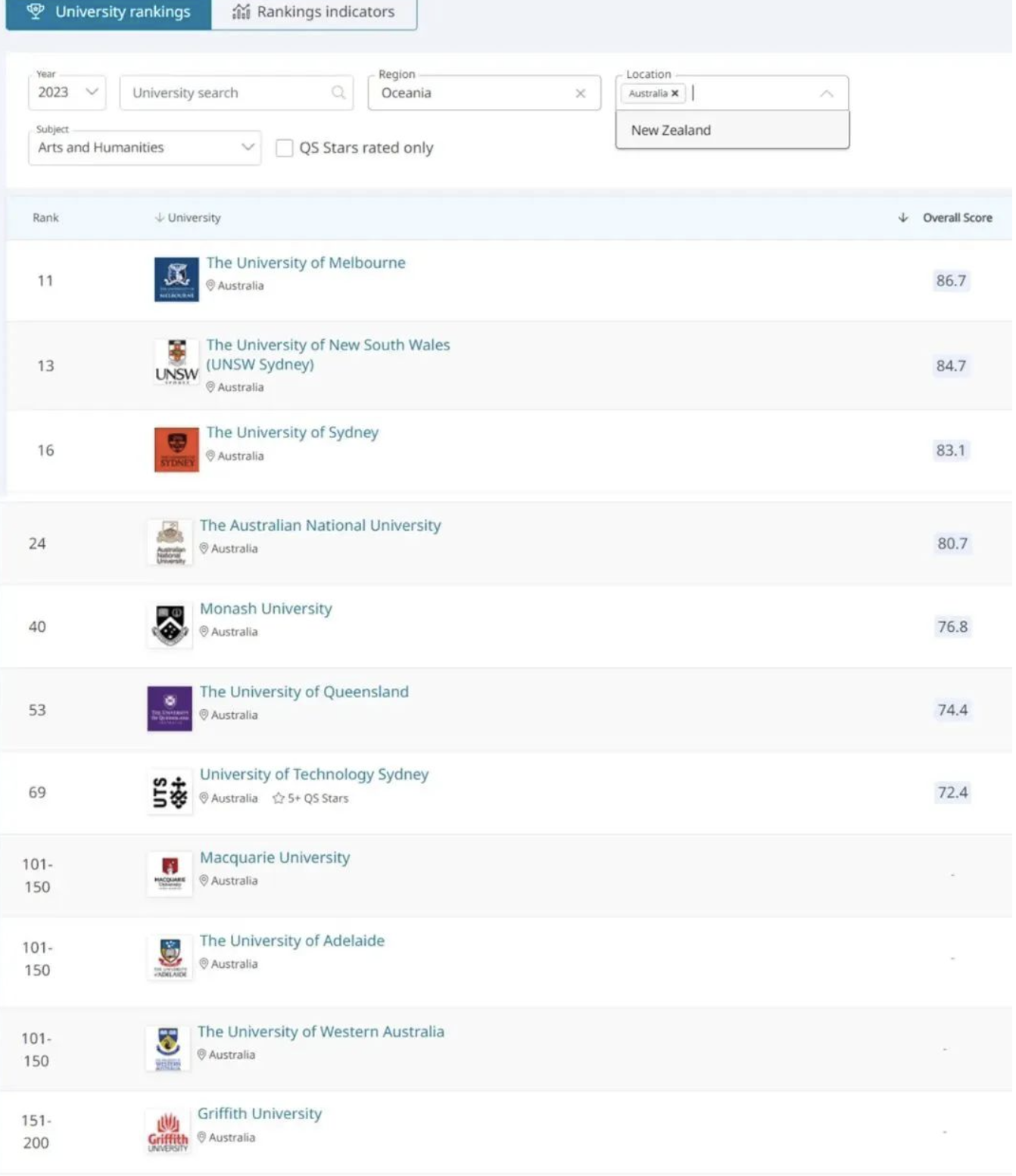Click the University search input field
Screen dimensions: 1016x1176
tap(227, 93)
